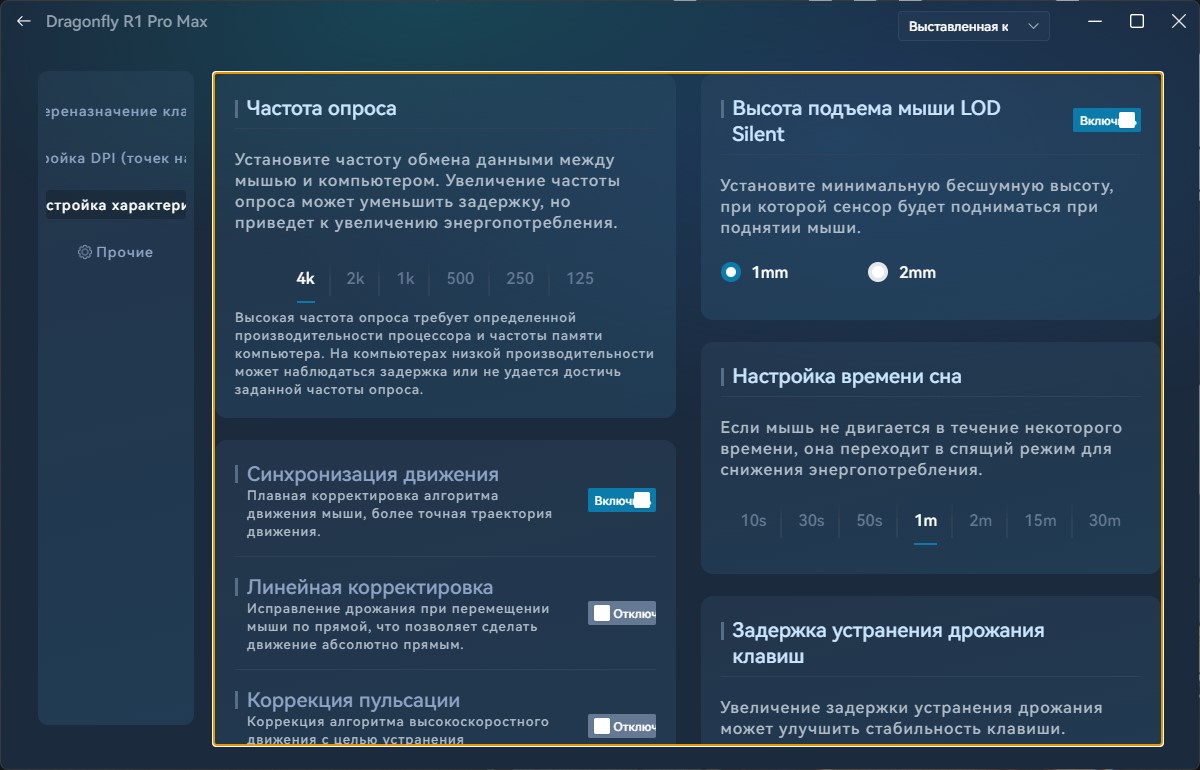Screen dimensions: 1200x770
Task: Set sleep time to 10s
Action: point(754,521)
